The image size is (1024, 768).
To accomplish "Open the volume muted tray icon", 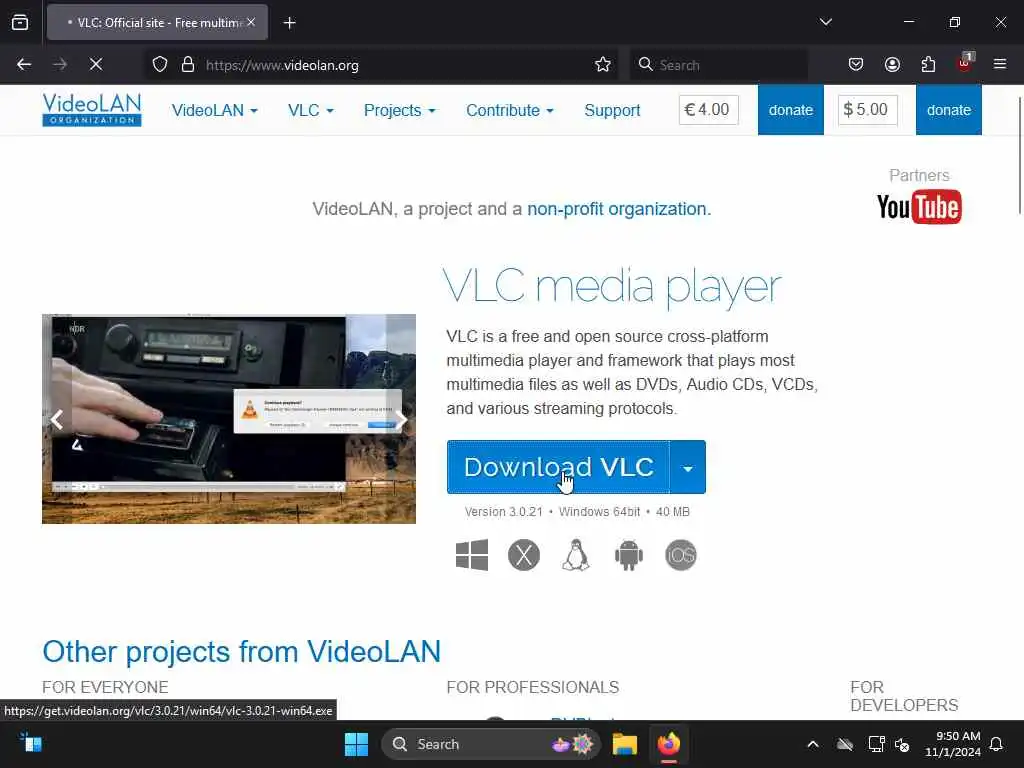I will pos(903,744).
